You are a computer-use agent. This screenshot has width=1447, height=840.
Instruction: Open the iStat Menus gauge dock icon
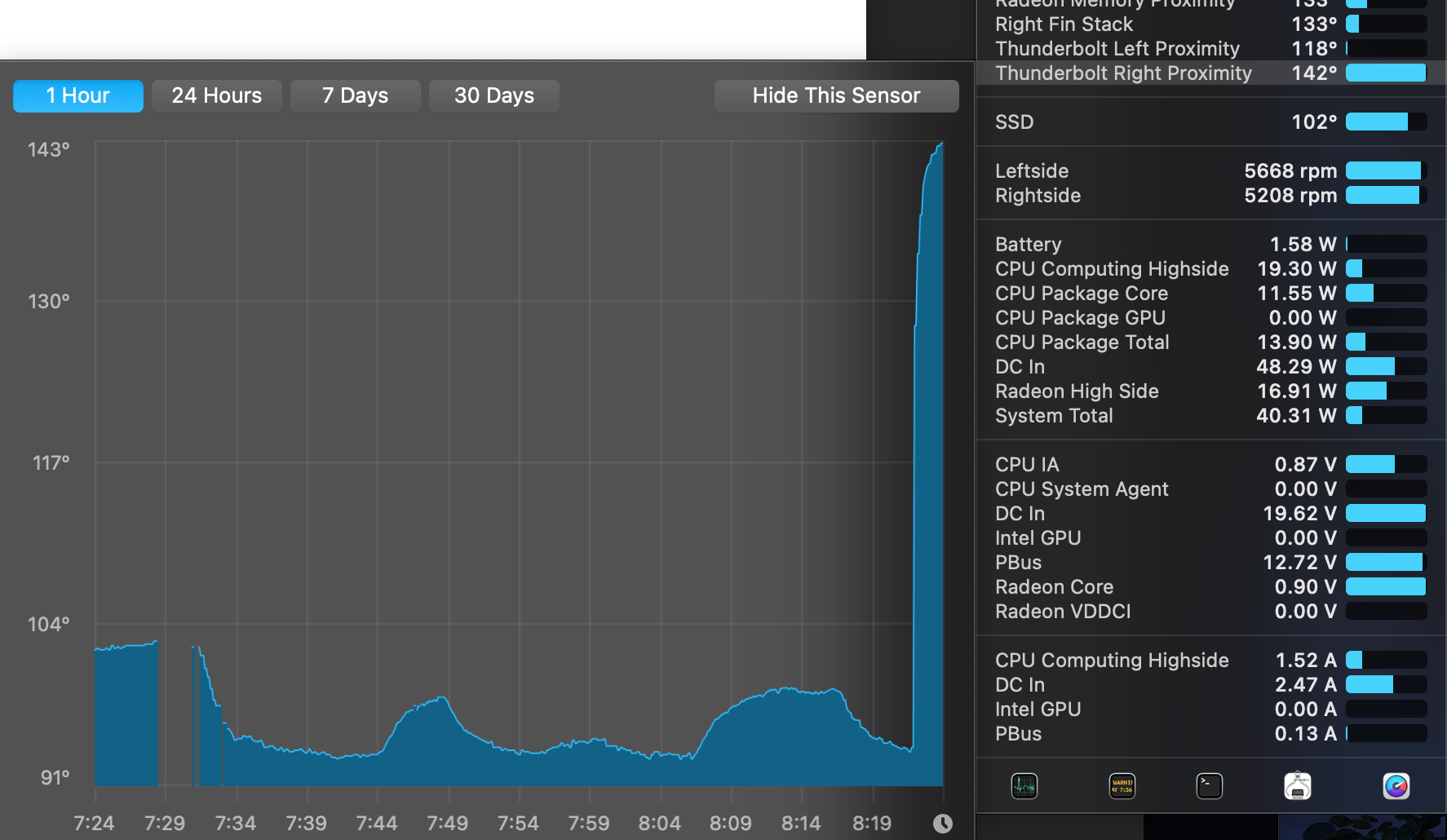click(1396, 785)
